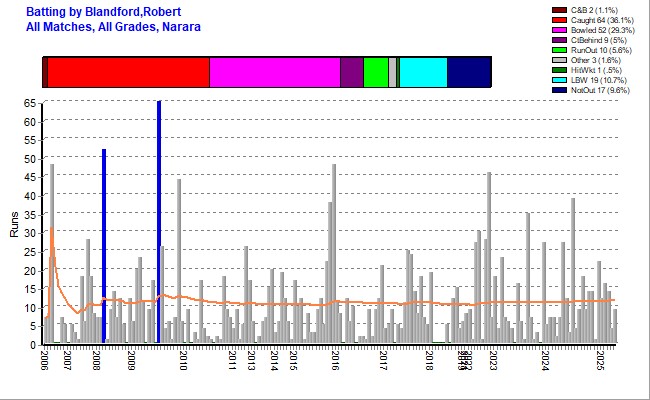650x400 pixels.
Task: Click the 'All Matches, All Grades, Narara' subtitle
Action: coord(115,26)
